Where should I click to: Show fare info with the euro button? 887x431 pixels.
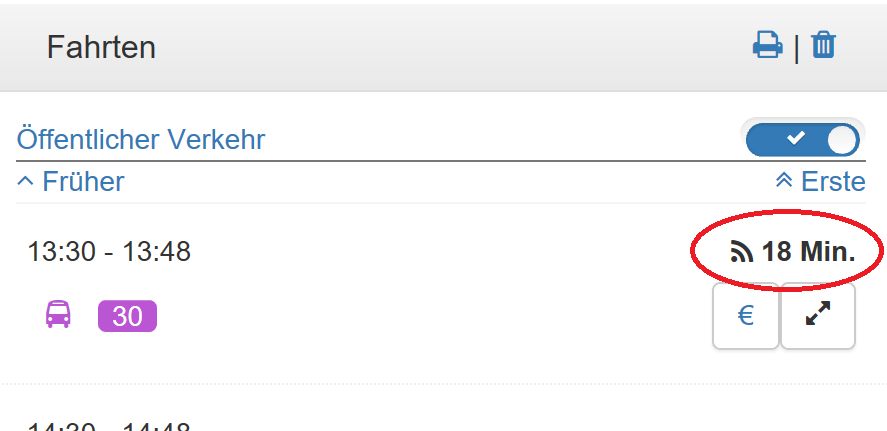(x=746, y=316)
